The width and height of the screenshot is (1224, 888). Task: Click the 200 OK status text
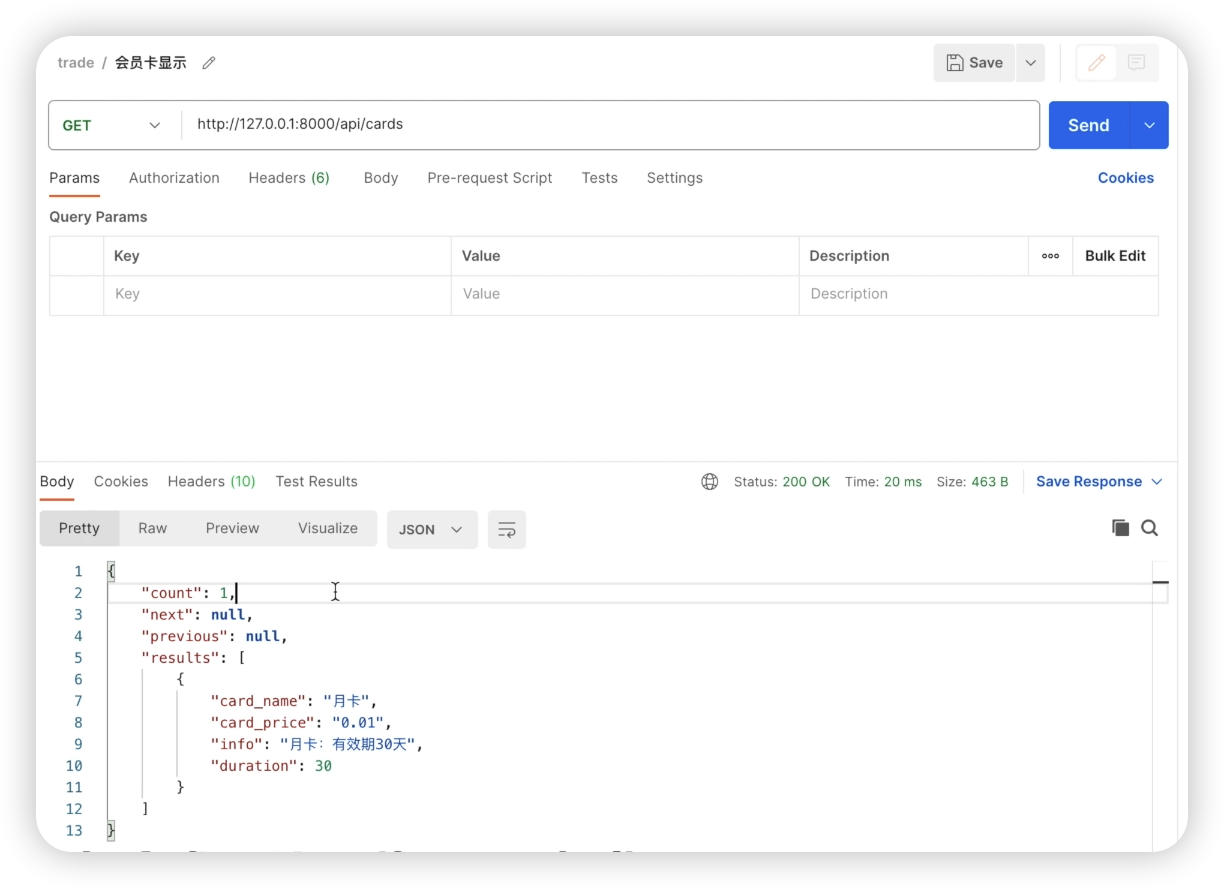[x=806, y=482]
